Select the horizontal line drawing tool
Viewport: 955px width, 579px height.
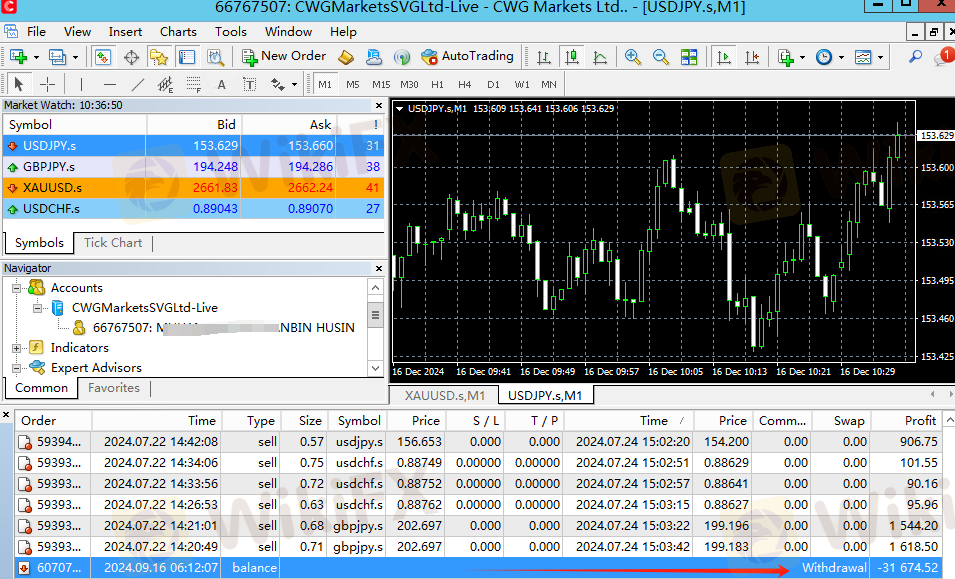tap(110, 84)
